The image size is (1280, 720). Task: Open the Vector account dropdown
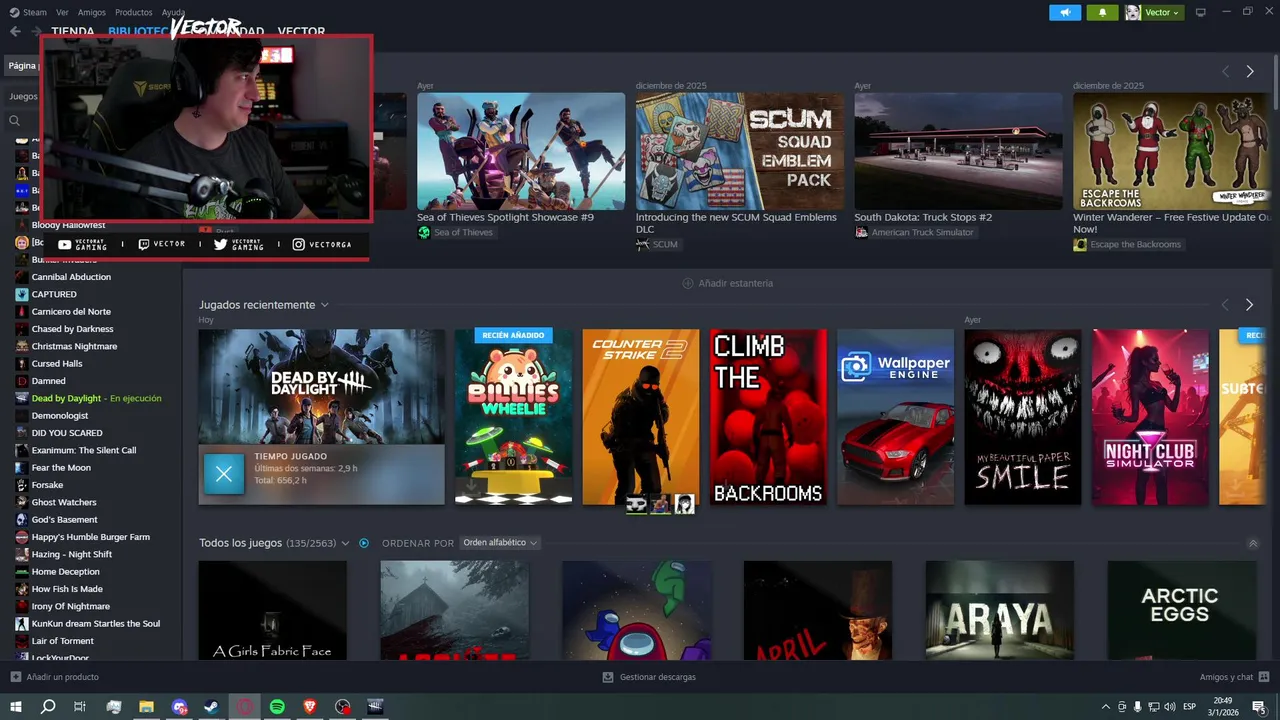[1162, 12]
